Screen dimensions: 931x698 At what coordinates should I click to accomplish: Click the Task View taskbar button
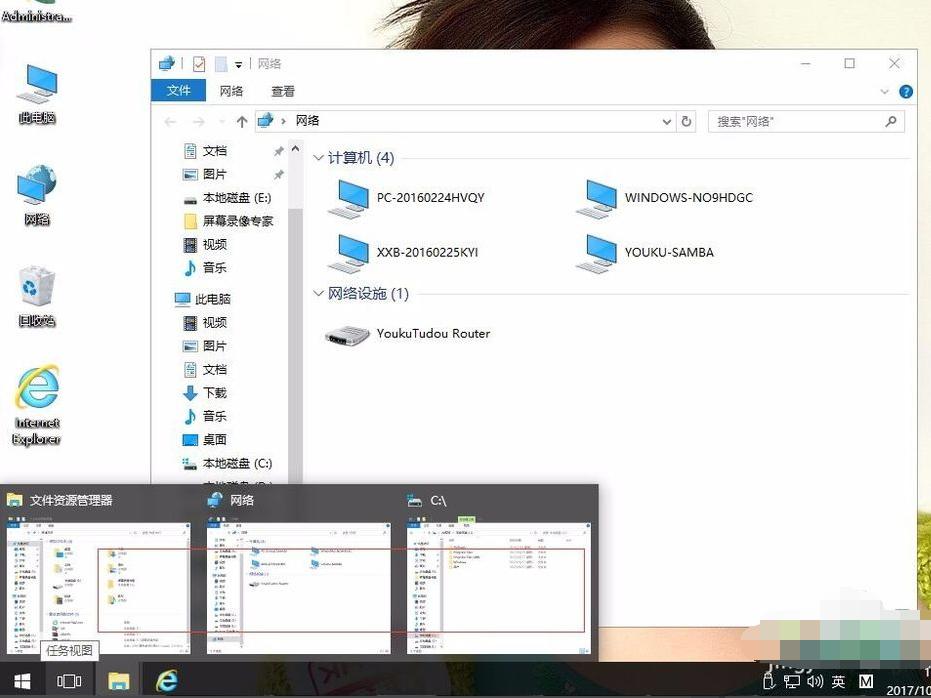[69, 681]
